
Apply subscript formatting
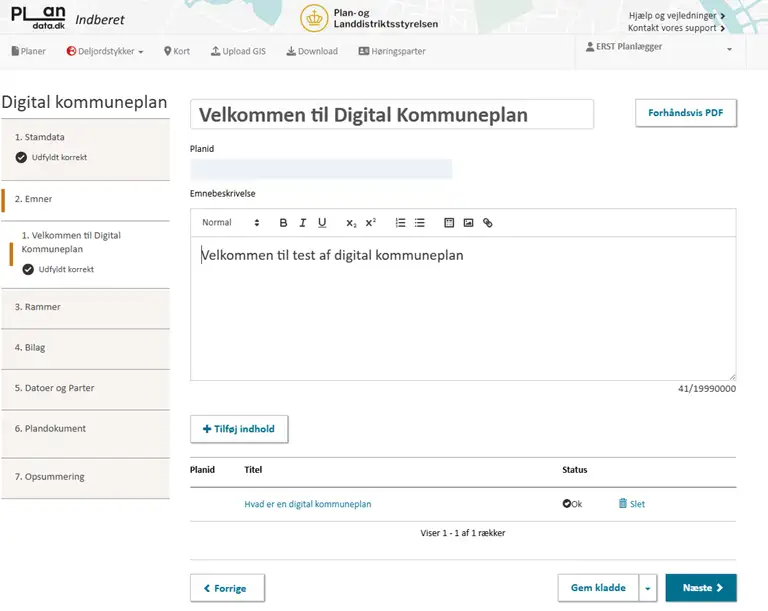coord(351,223)
